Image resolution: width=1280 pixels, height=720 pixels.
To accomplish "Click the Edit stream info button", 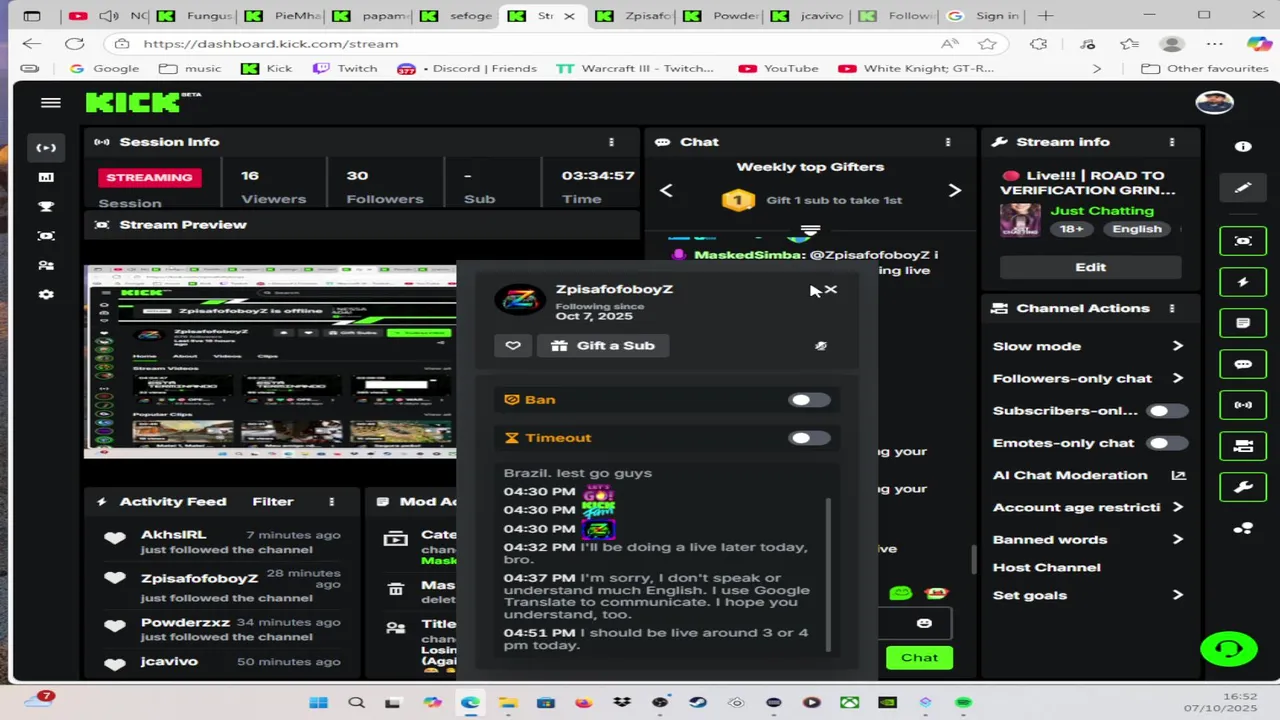I will coord(1090,267).
